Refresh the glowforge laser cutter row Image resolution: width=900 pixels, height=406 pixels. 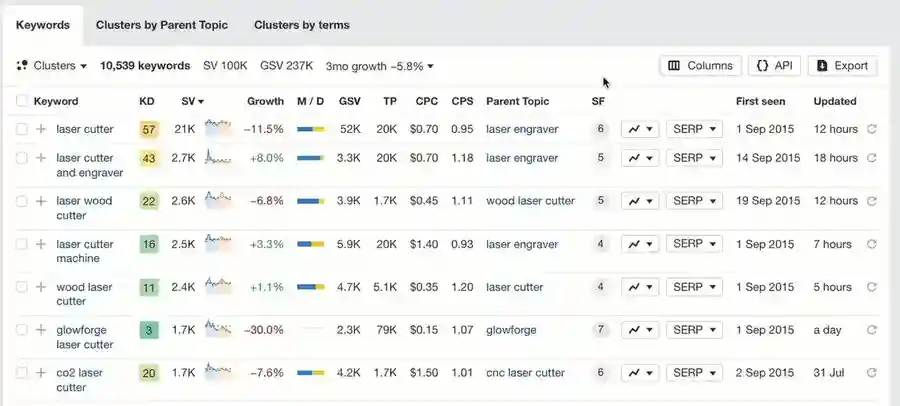871,330
